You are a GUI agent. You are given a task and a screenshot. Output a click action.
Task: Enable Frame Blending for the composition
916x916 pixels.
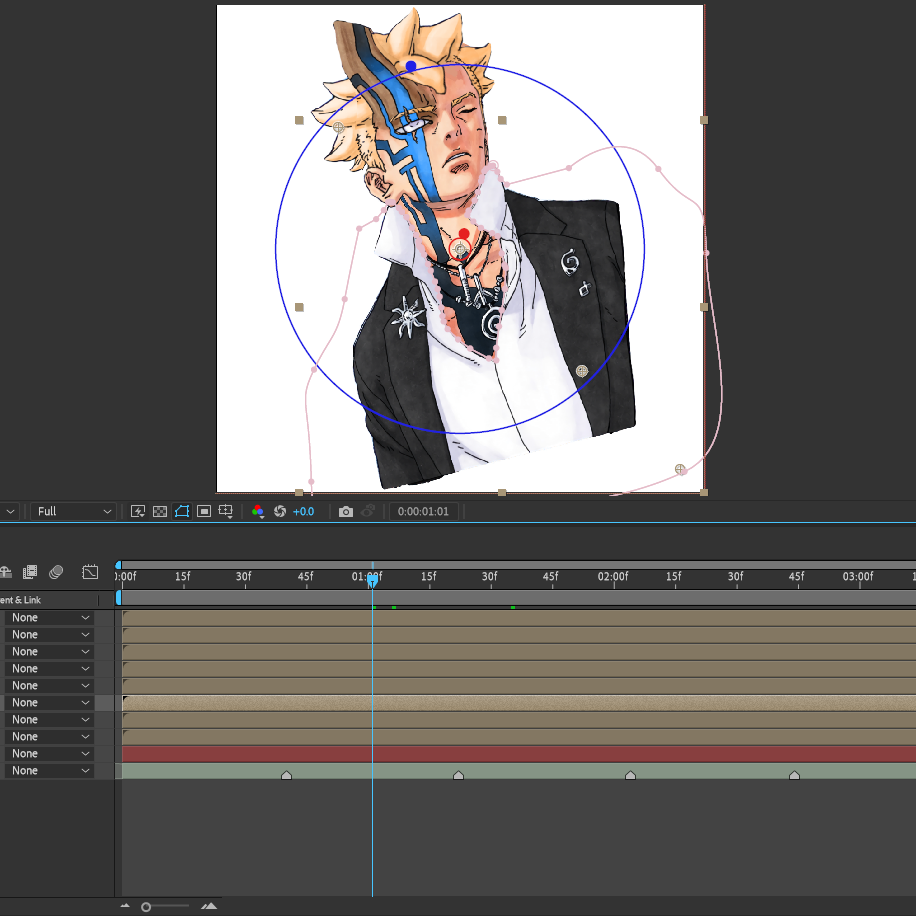[30, 572]
